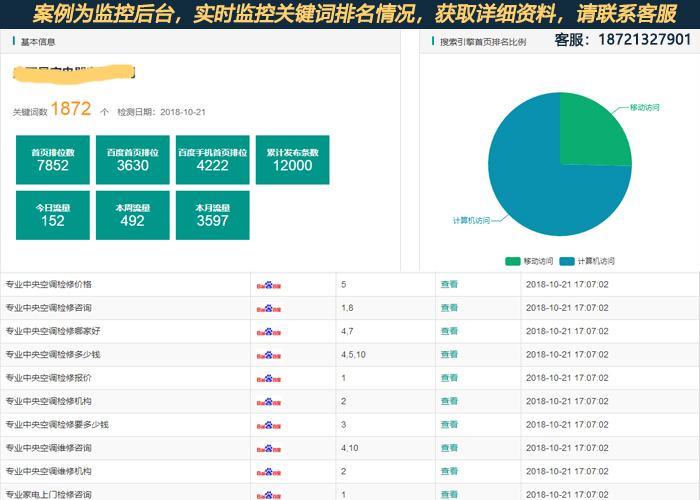This screenshot has width=700, height=500.
Task: Open 查看 link for 专业中央空调检修哪家好
Action: (x=449, y=331)
